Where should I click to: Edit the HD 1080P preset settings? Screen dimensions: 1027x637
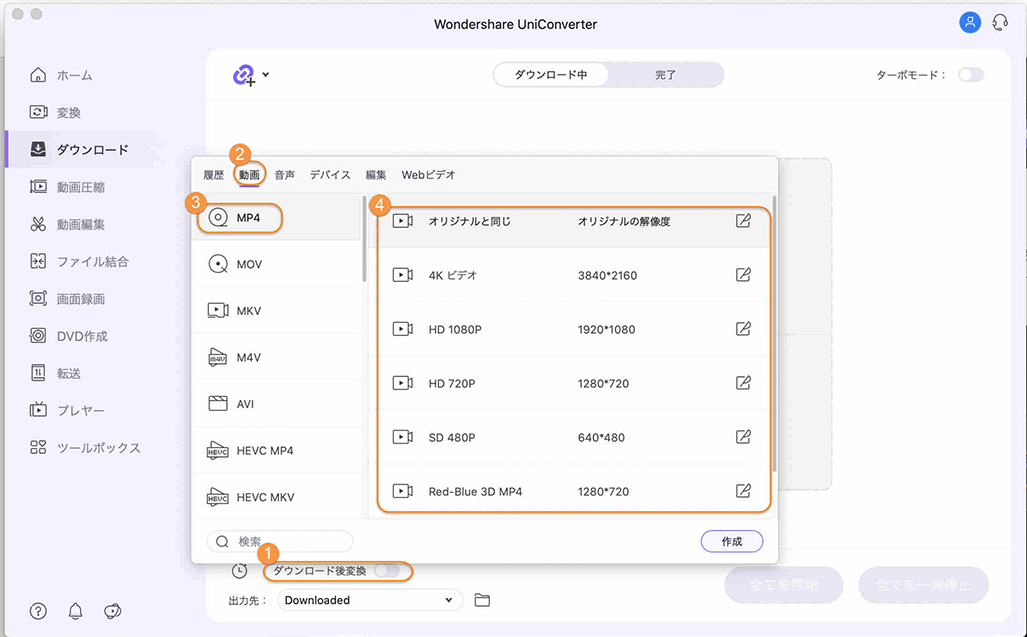(x=743, y=329)
